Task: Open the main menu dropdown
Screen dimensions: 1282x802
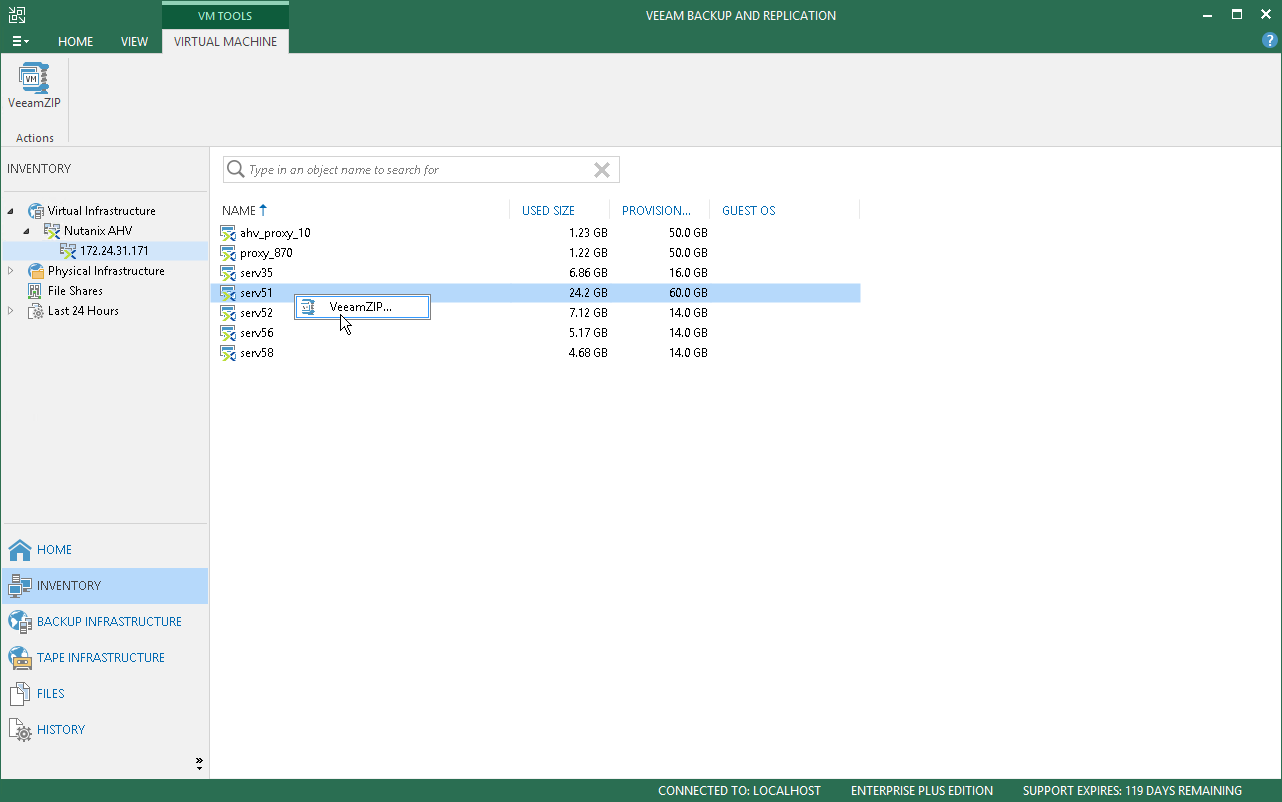Action: pyautogui.click(x=20, y=42)
